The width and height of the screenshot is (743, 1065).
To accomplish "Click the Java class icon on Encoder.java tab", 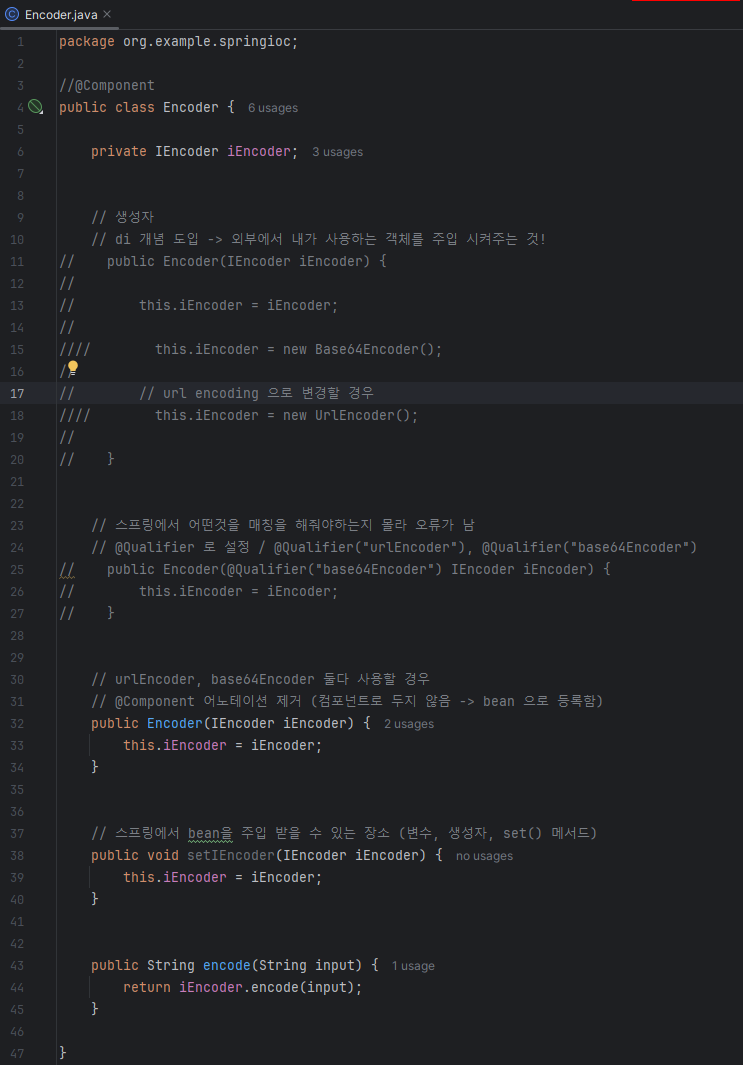I will coord(12,14).
